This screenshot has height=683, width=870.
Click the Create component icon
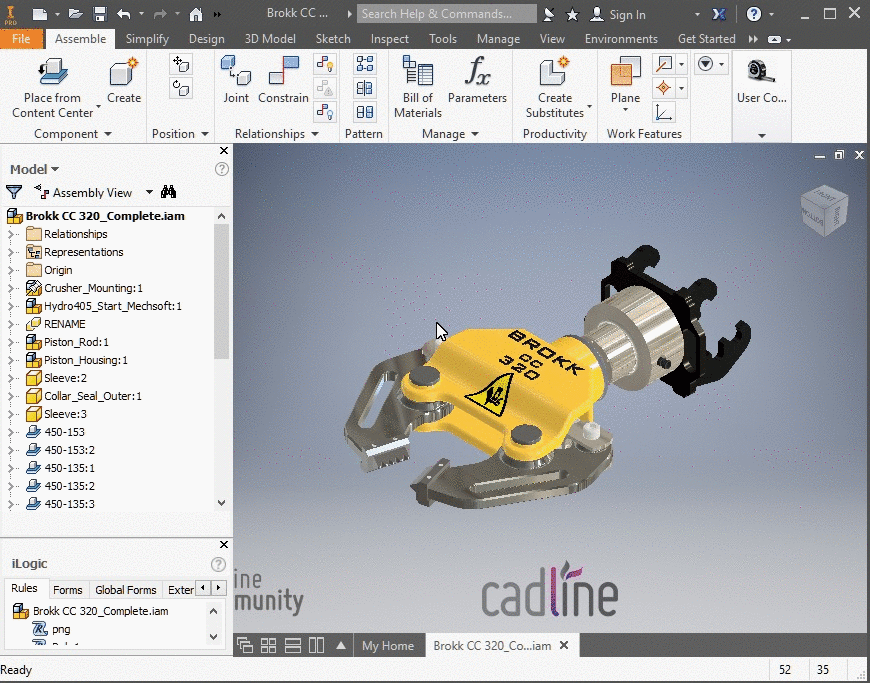click(123, 72)
